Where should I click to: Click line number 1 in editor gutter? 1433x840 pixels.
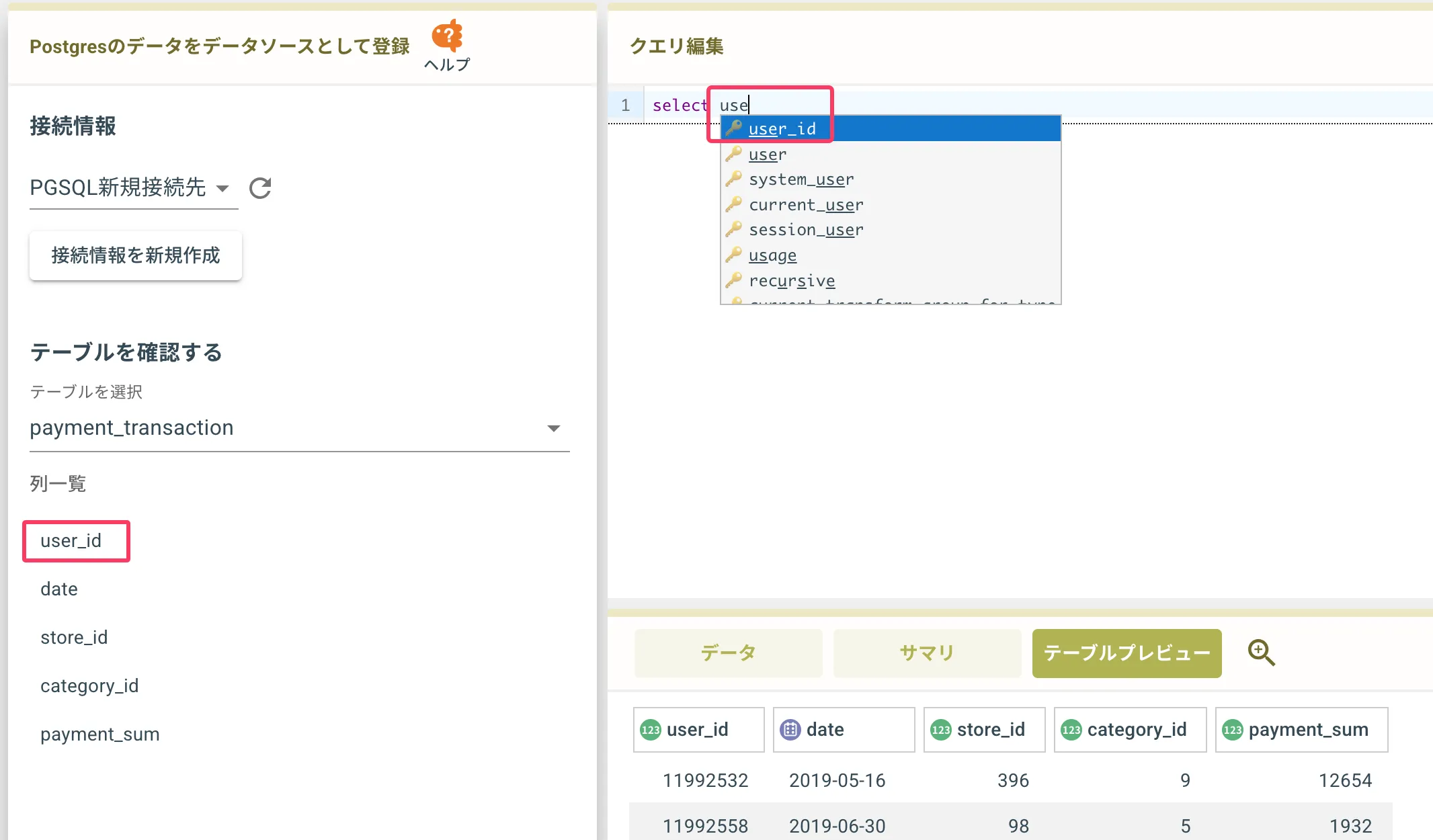coord(626,106)
